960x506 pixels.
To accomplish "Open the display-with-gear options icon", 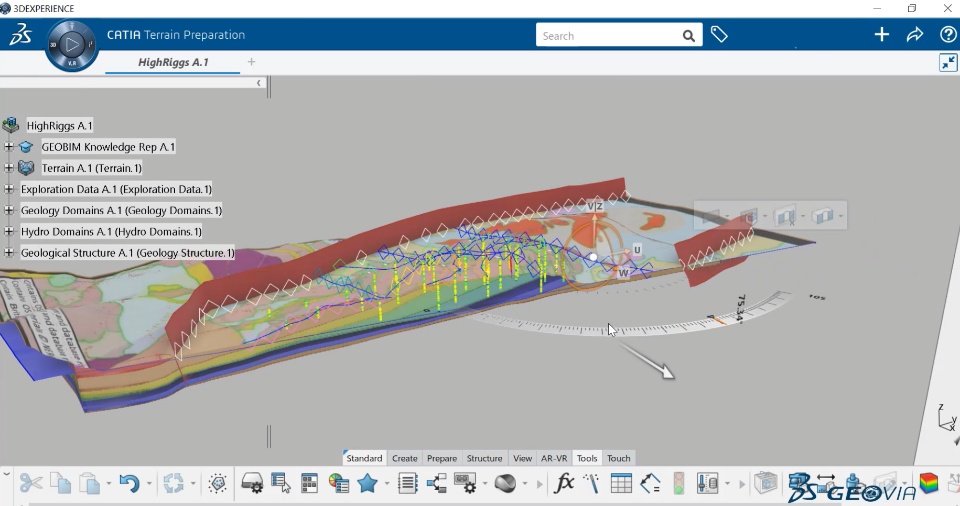I will point(465,483).
